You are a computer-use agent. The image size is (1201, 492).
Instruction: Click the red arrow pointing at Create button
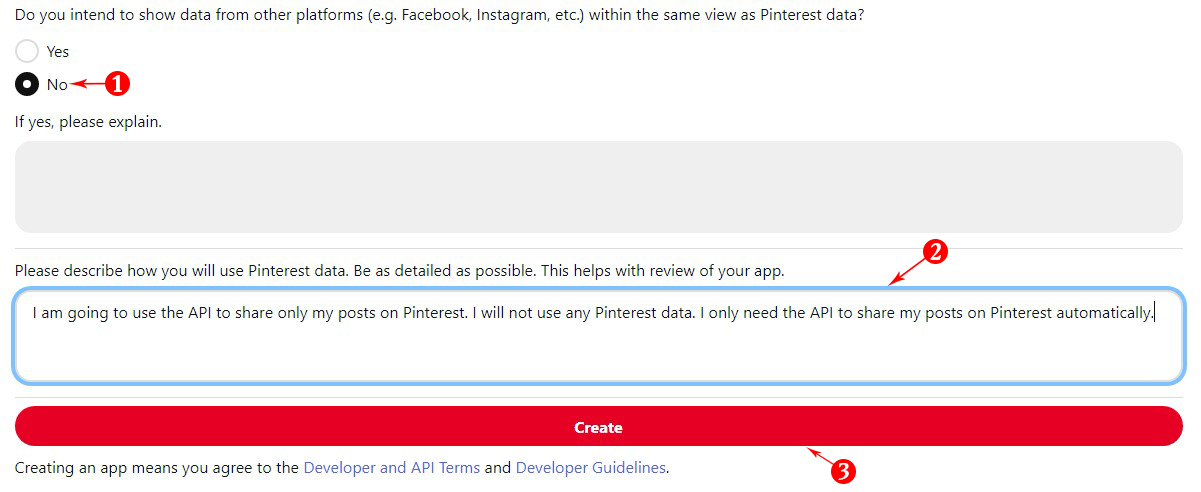[820, 457]
